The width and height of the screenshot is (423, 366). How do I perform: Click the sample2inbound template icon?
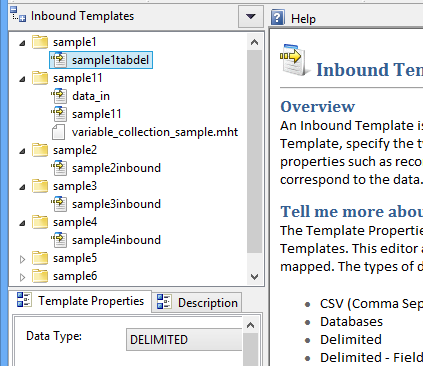click(x=59, y=168)
